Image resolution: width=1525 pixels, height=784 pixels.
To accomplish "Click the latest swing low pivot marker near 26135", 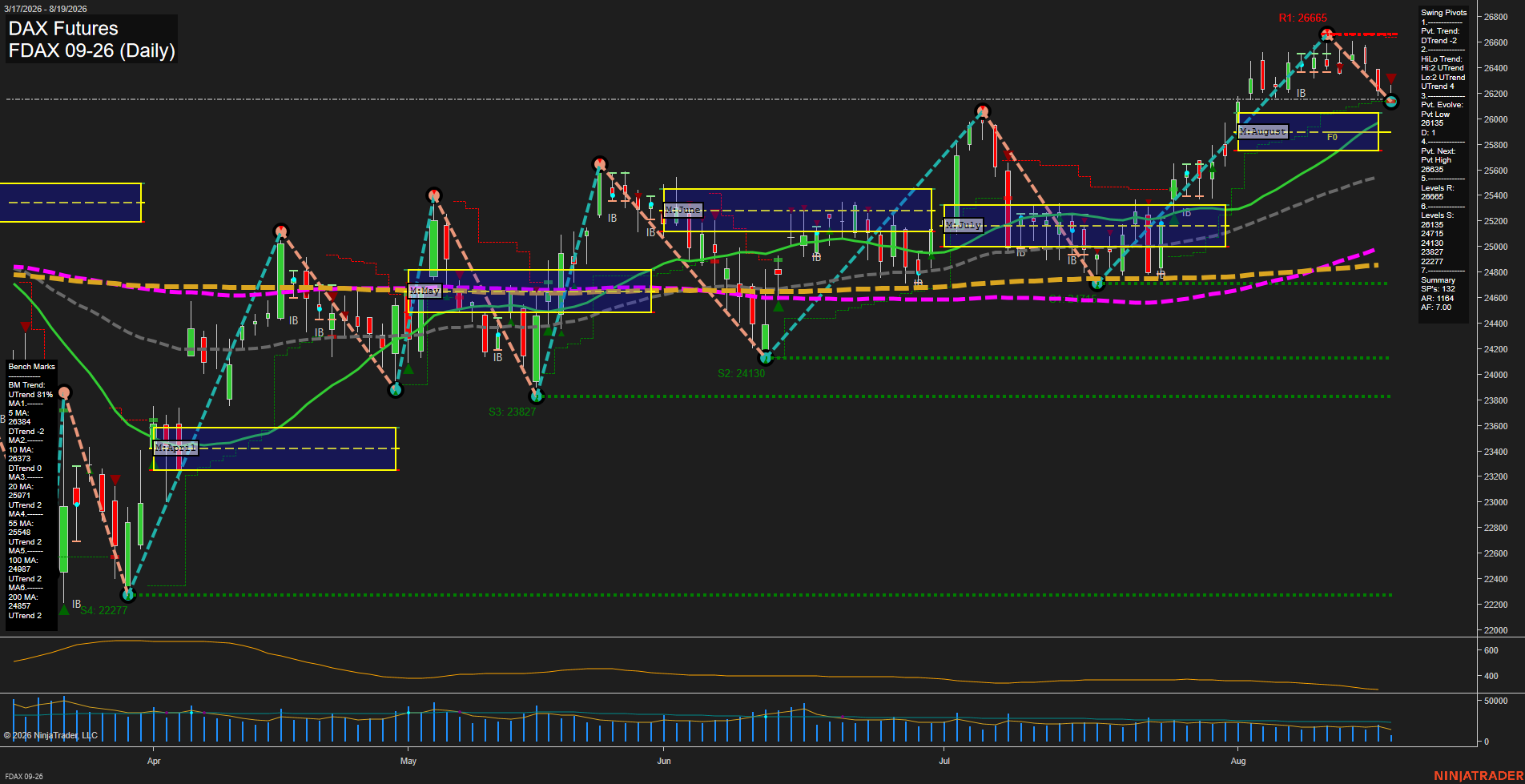I will (x=1391, y=101).
